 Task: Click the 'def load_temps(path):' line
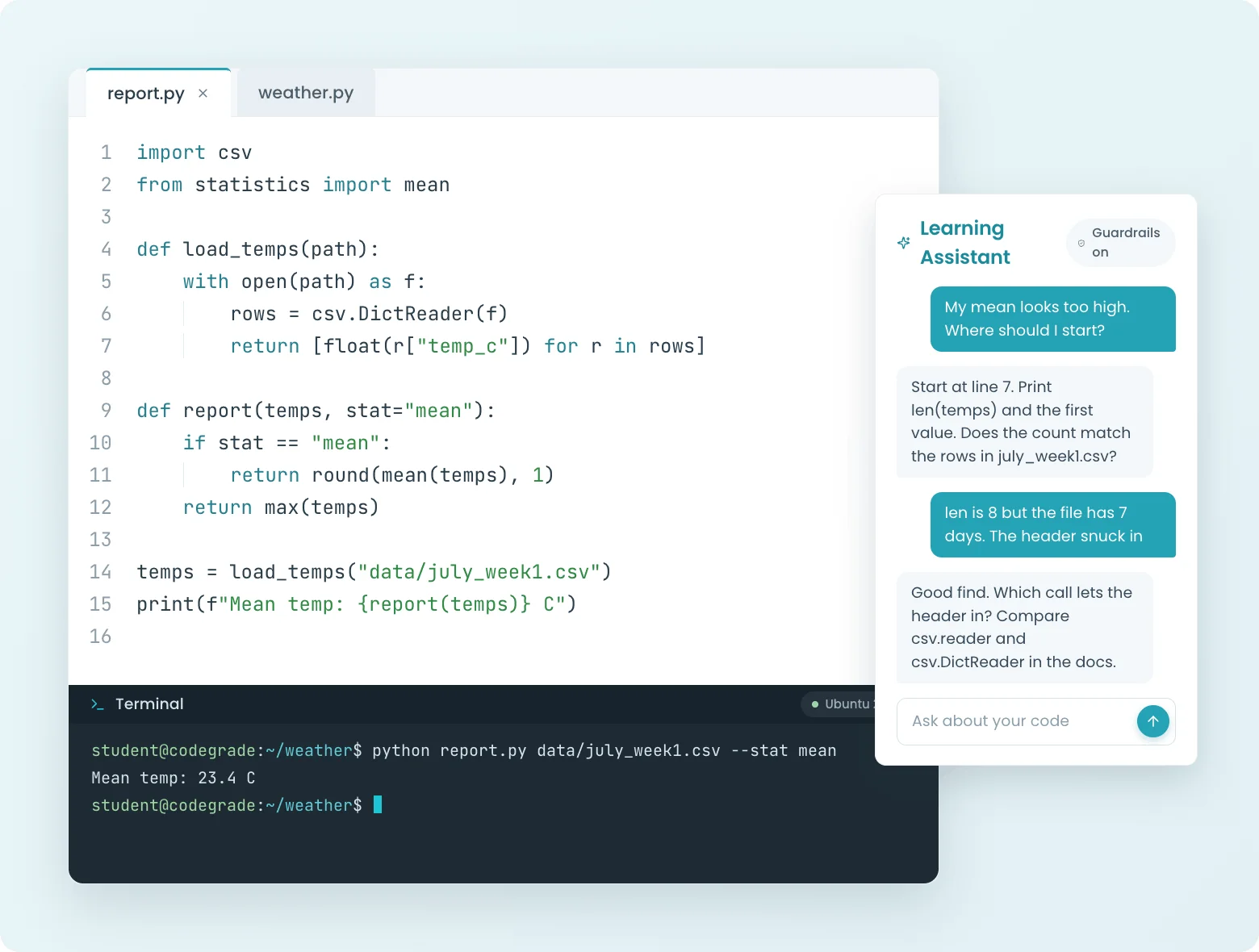point(258,249)
